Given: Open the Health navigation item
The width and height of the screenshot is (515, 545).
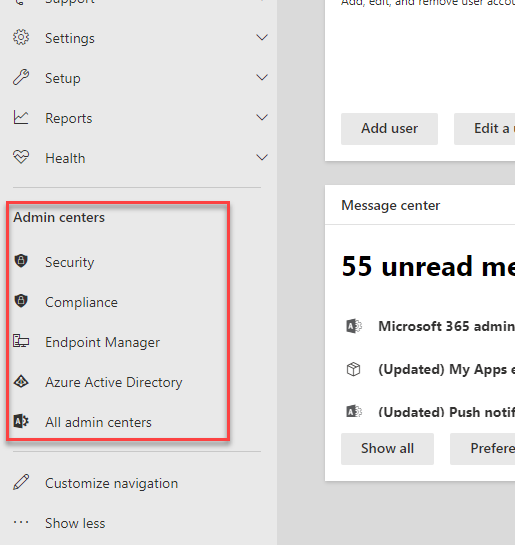Looking at the screenshot, I should (138, 158).
